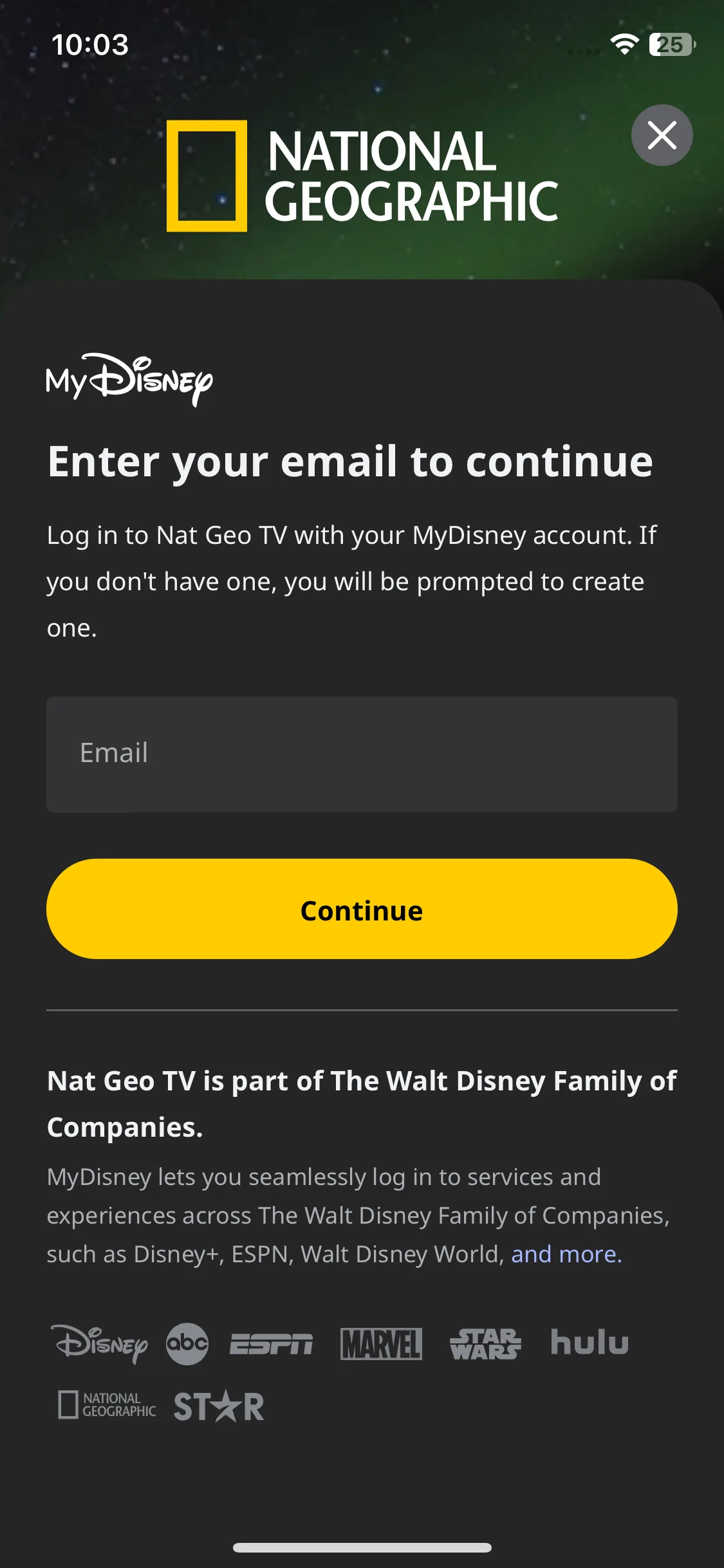
Task: Tap the "Enter your email to continue" heading
Action: tap(350, 462)
